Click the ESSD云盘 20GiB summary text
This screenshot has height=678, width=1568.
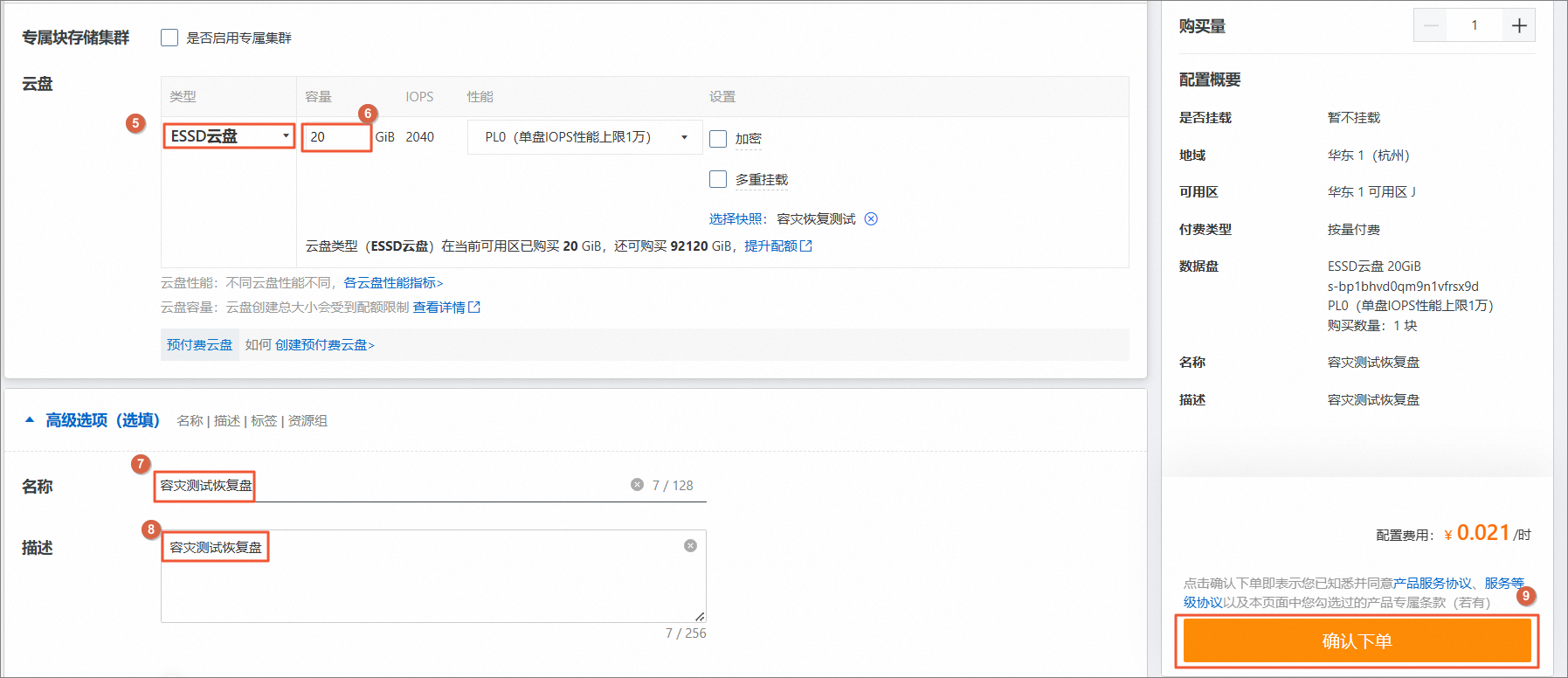(1374, 266)
